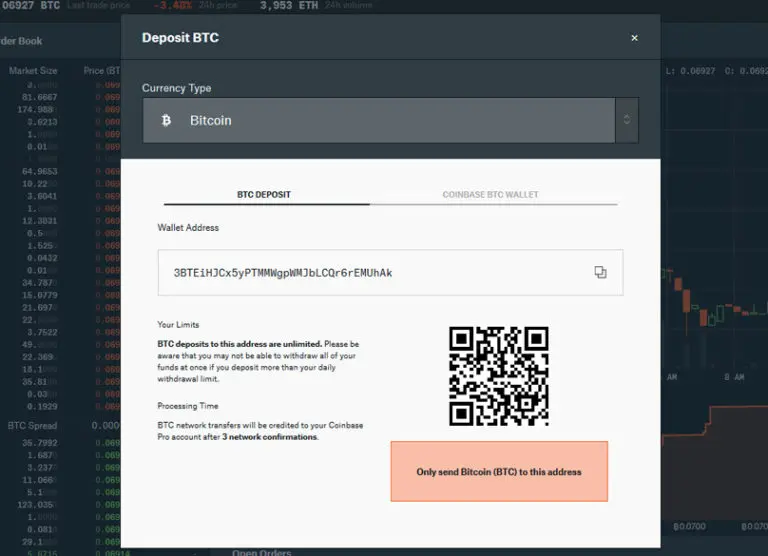Image resolution: width=768 pixels, height=556 pixels.
Task: Click the 123.035 market size row
Action: pos(35,505)
